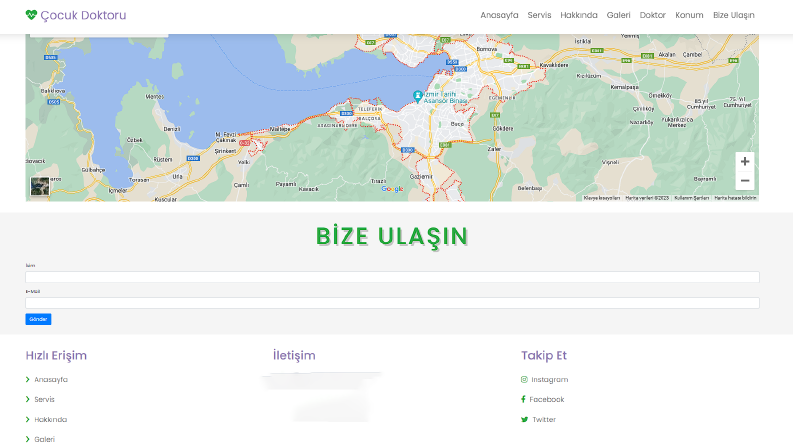Viewport: 793px width, 446px height.
Task: Switch map to satellite view thumbnail
Action: tap(40, 186)
